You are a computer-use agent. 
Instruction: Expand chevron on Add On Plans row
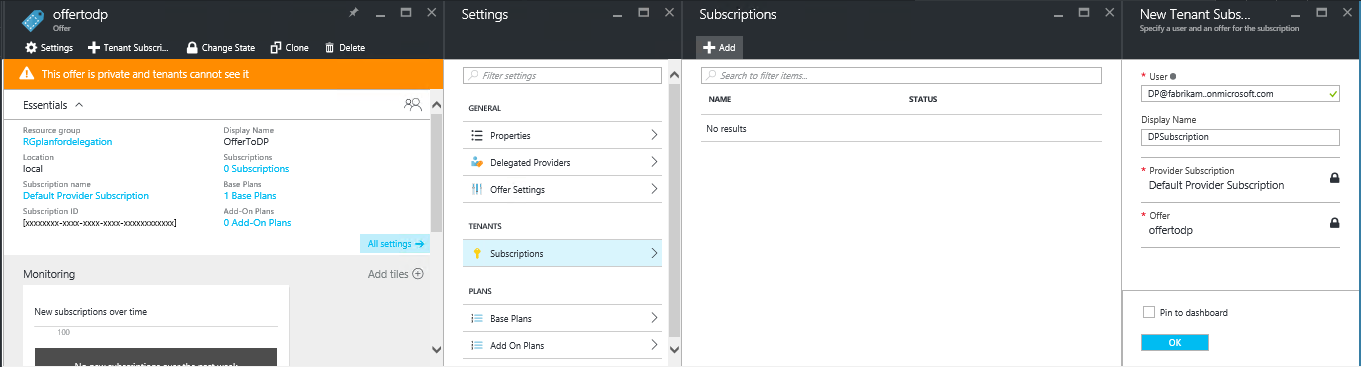(654, 345)
